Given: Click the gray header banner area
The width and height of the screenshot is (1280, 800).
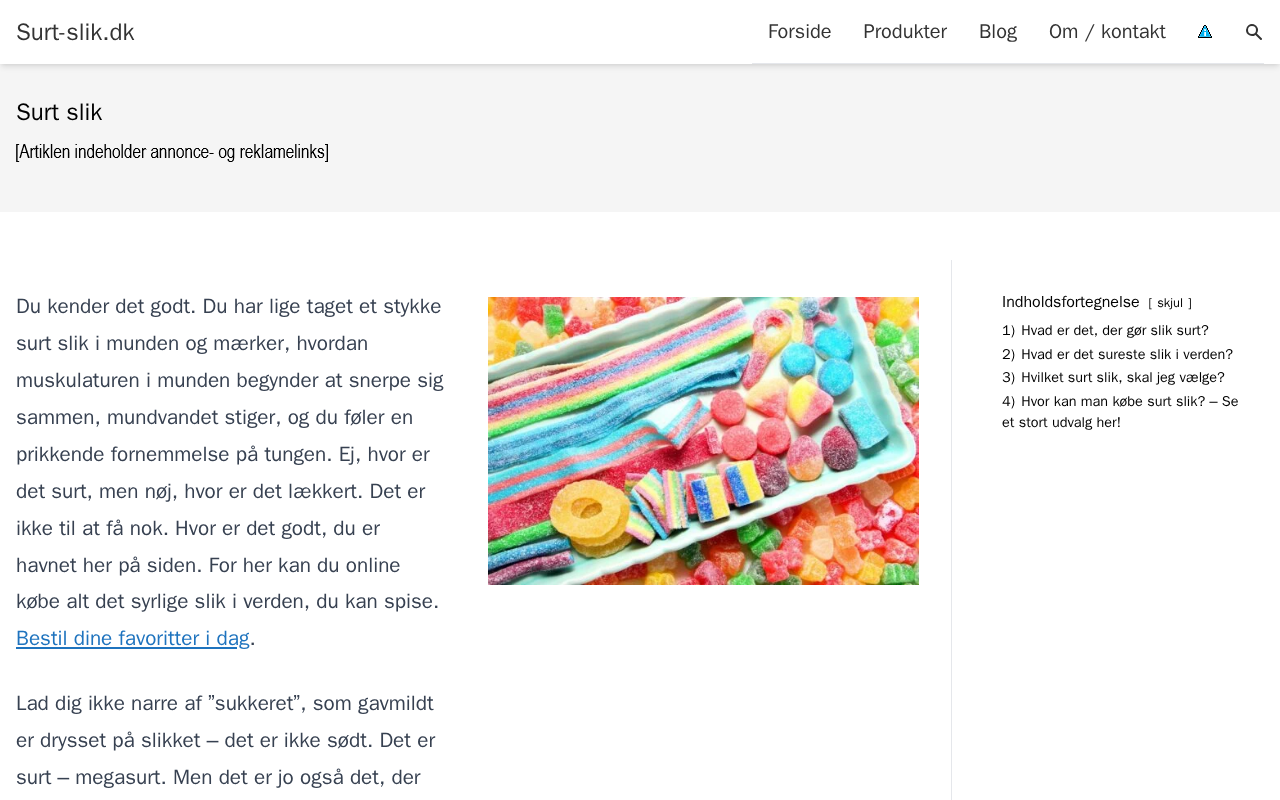Looking at the screenshot, I should (640, 138).
